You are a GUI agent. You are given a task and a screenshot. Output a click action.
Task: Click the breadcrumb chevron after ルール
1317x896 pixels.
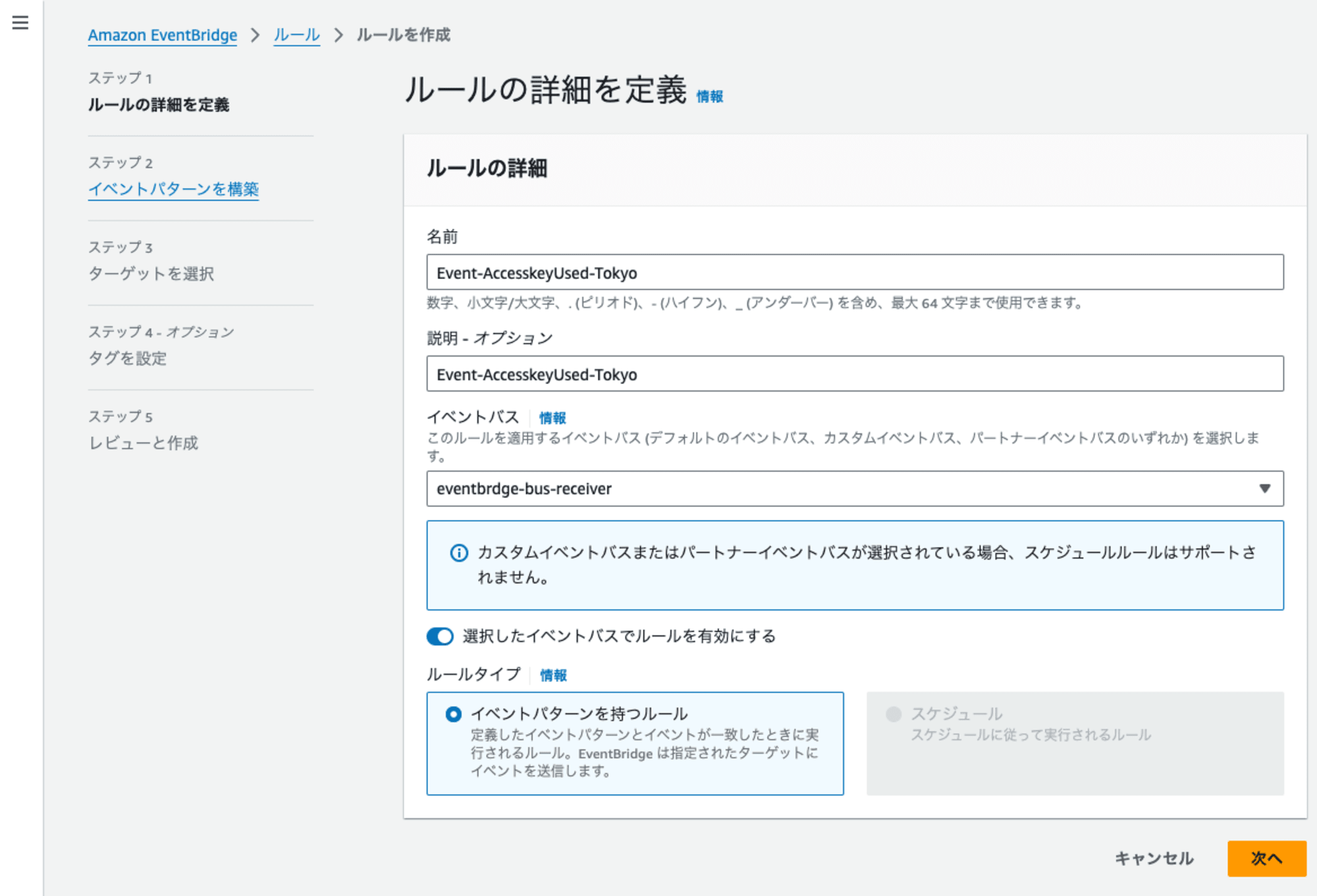click(338, 35)
